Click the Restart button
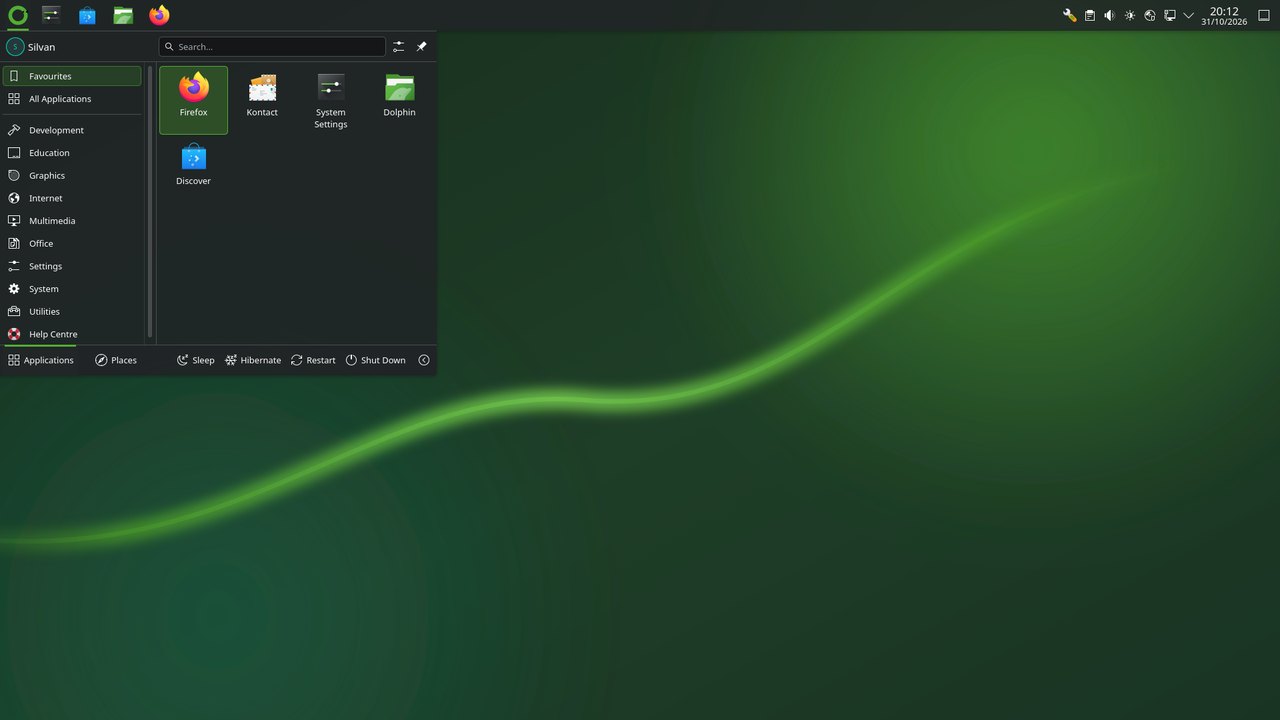 point(313,360)
